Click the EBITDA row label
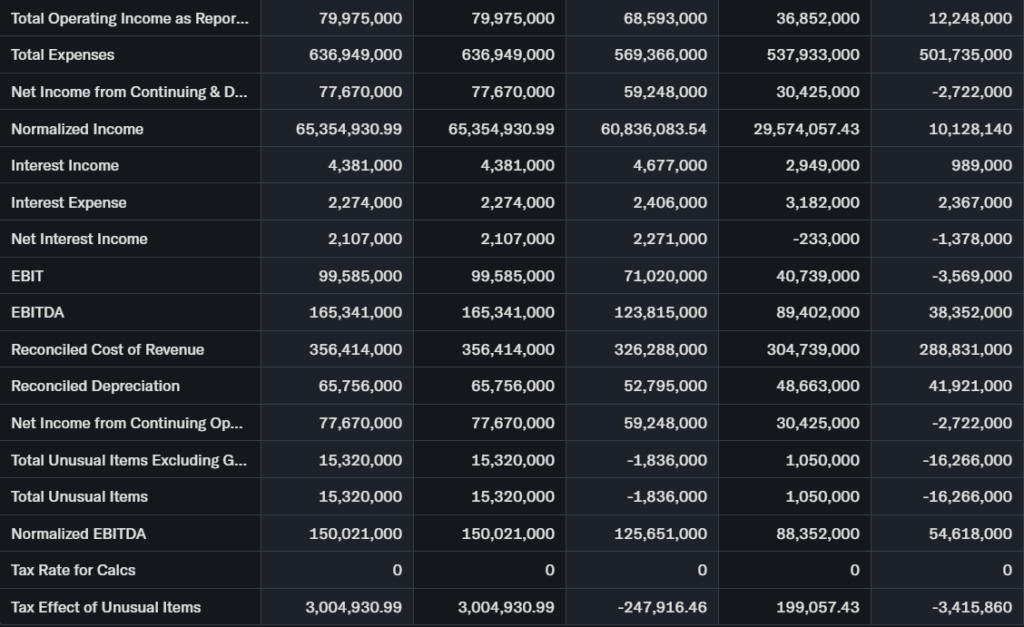 pyautogui.click(x=37, y=313)
